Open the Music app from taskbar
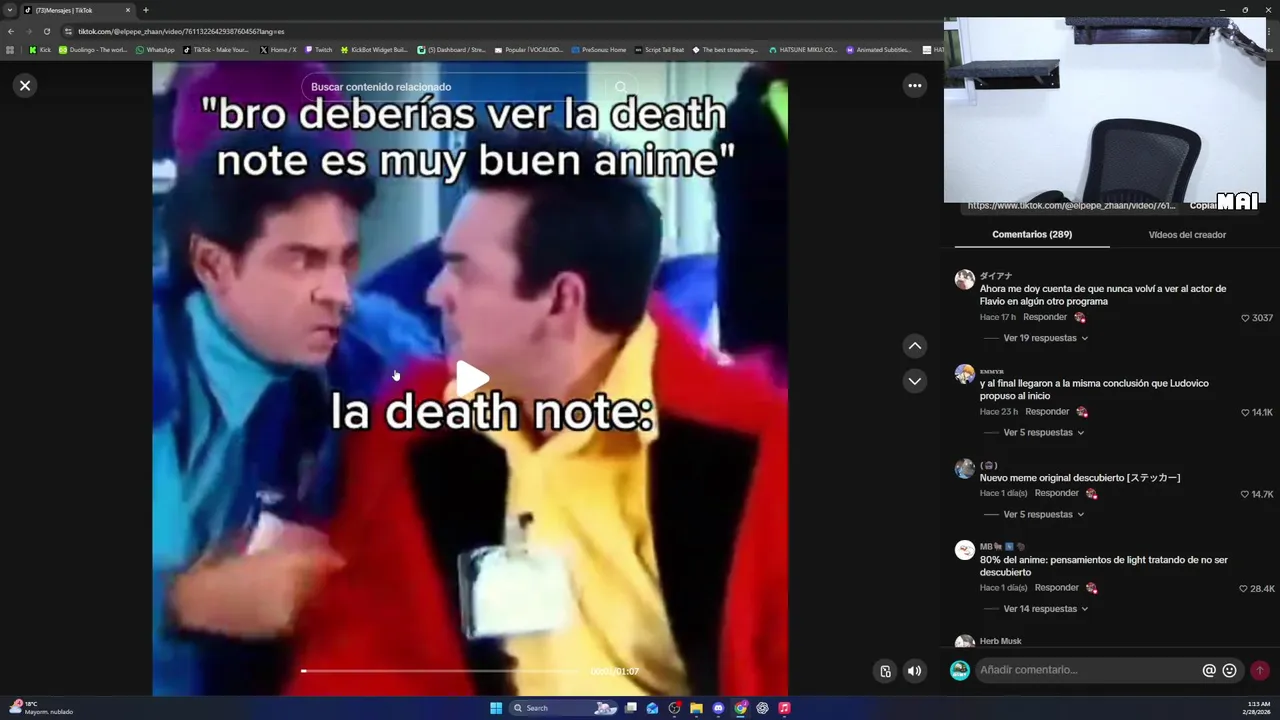 784,708
